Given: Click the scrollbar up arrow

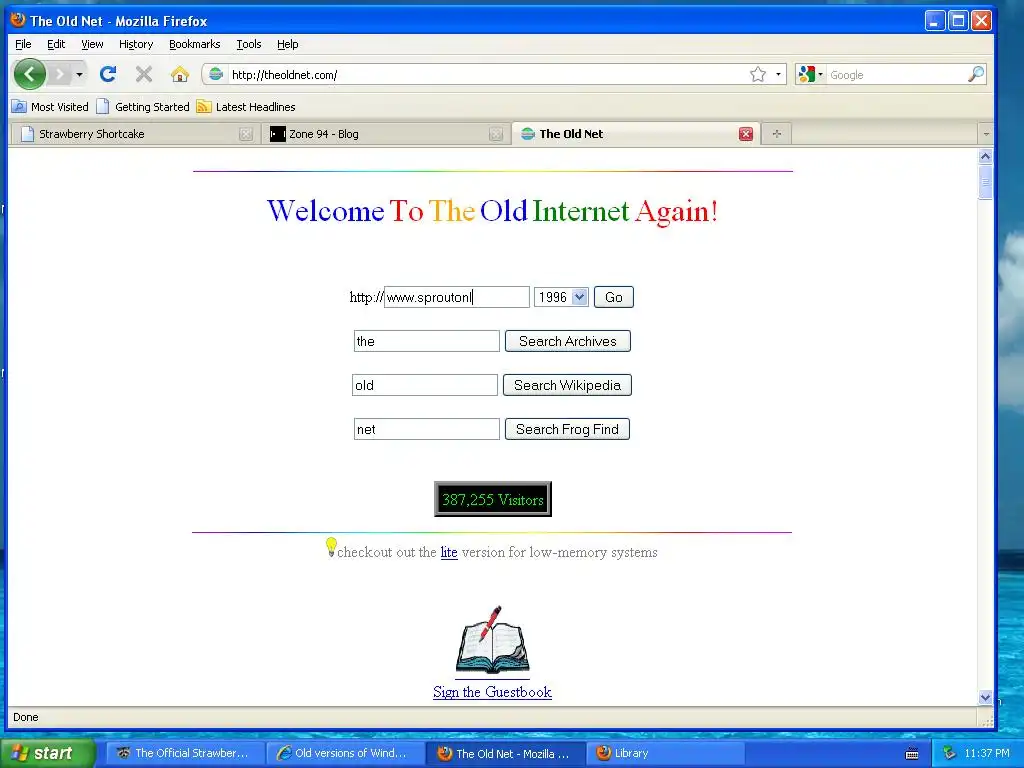Looking at the screenshot, I should click(x=985, y=156).
